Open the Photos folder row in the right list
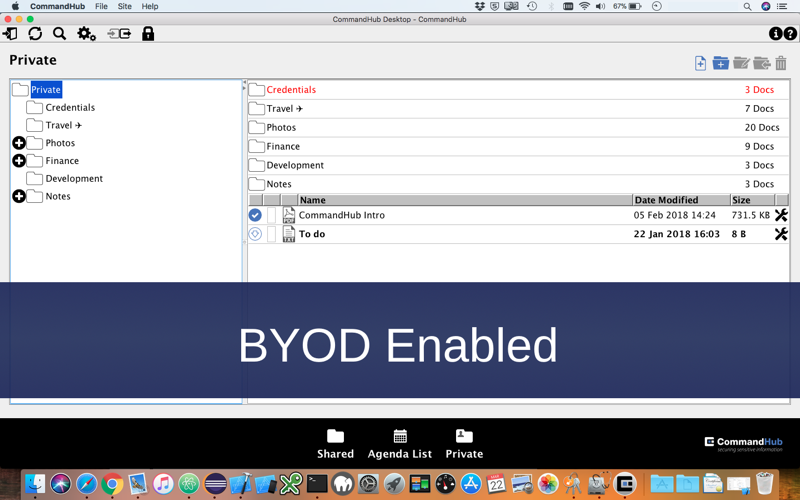The height and width of the screenshot is (500, 800). pyautogui.click(x=518, y=128)
